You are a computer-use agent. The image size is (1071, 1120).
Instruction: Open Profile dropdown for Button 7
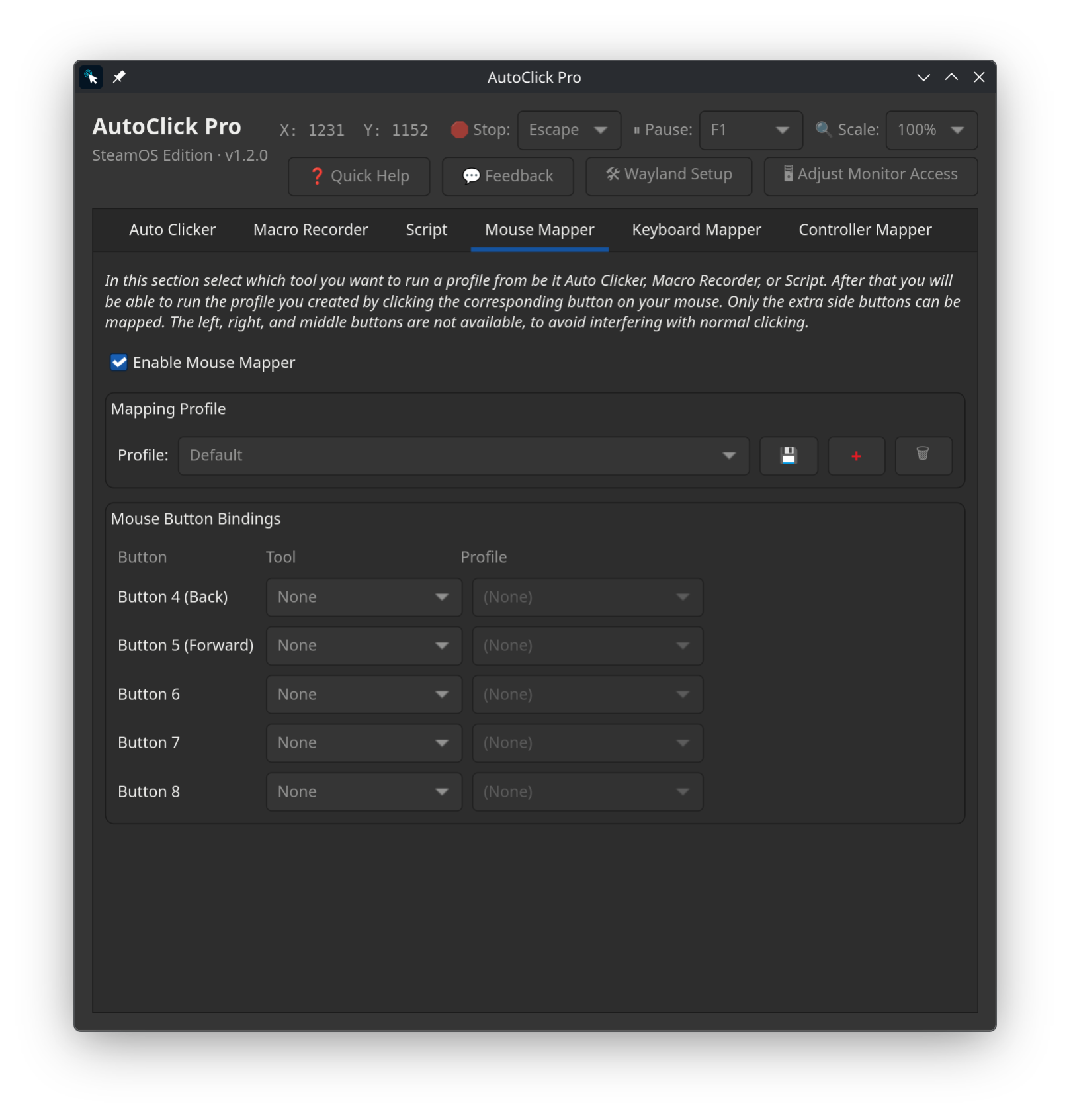click(x=587, y=743)
